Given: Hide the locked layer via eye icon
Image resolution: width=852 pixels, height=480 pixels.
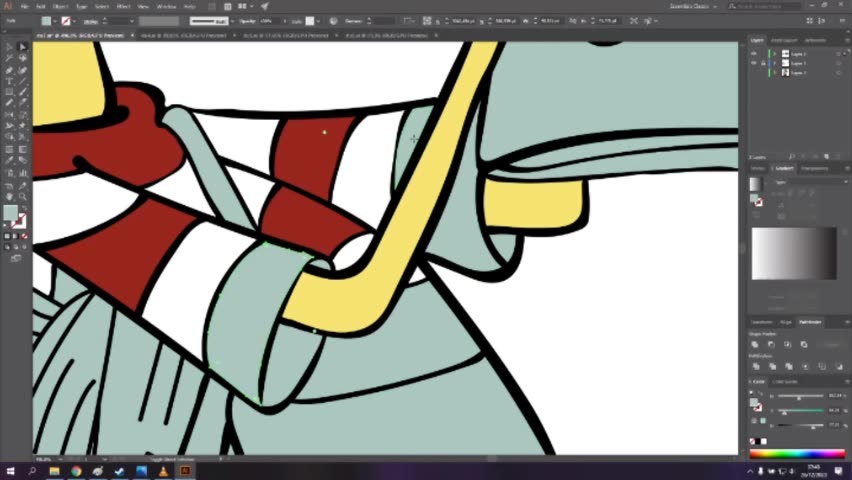Looking at the screenshot, I should [x=754, y=63].
